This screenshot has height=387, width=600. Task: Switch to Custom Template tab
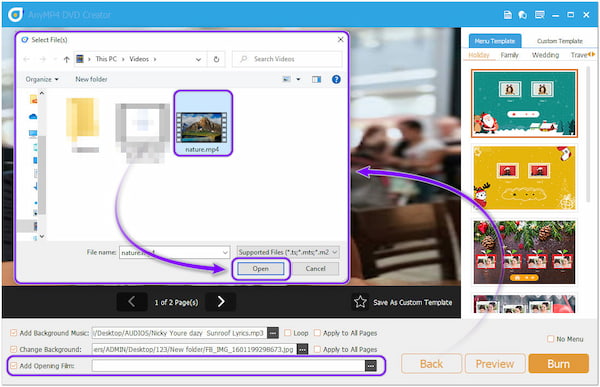[x=559, y=41]
